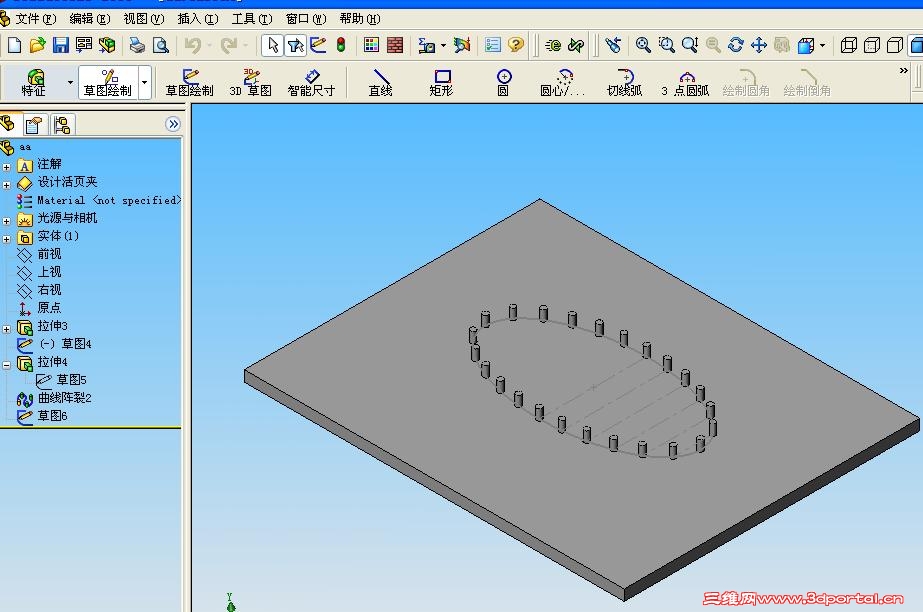
Task: Choose the 圆 circle tool
Action: 503,82
